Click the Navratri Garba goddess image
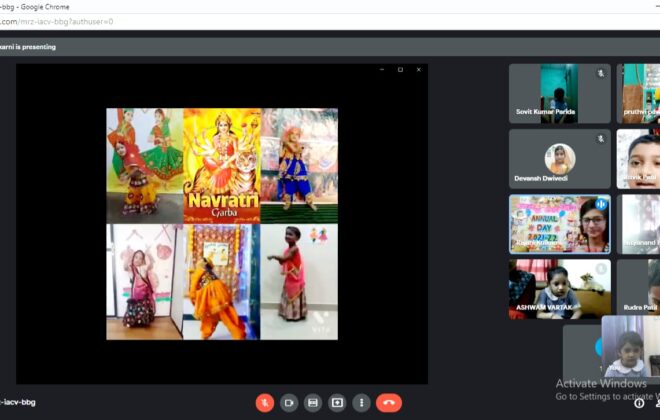Image resolution: width=660 pixels, height=420 pixels. coord(222,166)
